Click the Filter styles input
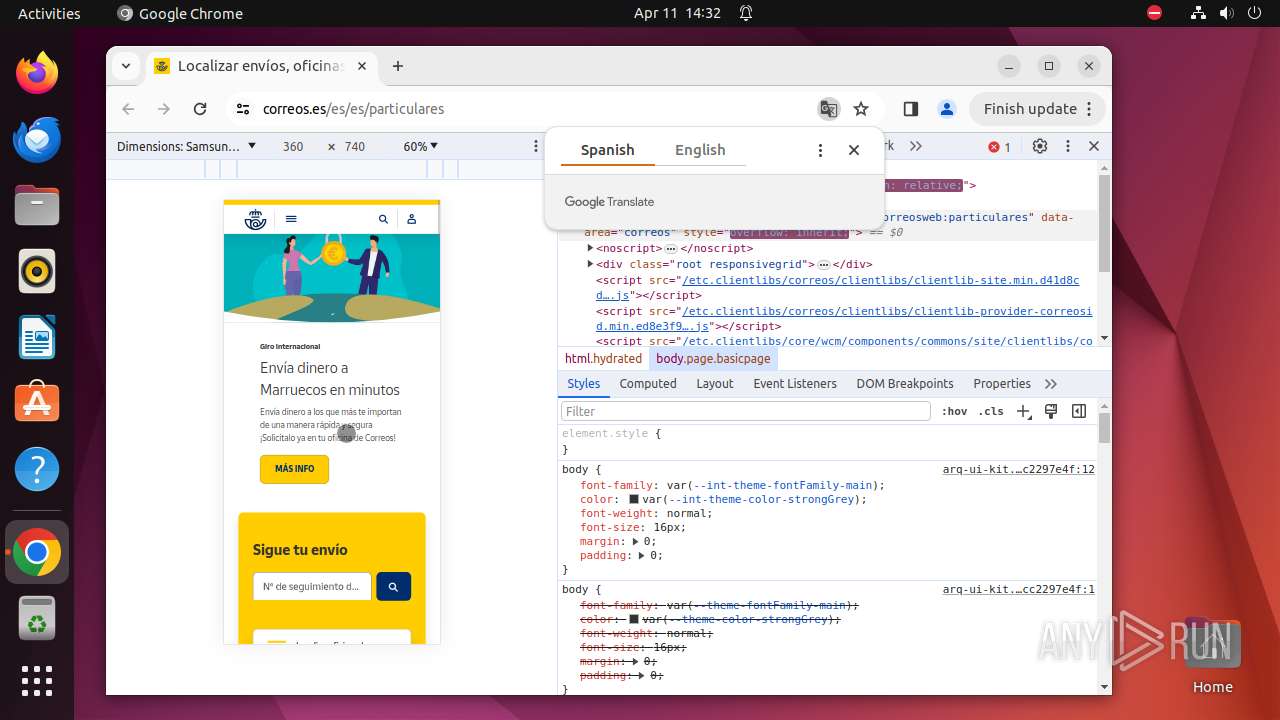Viewport: 1280px width, 720px height. pos(746,411)
